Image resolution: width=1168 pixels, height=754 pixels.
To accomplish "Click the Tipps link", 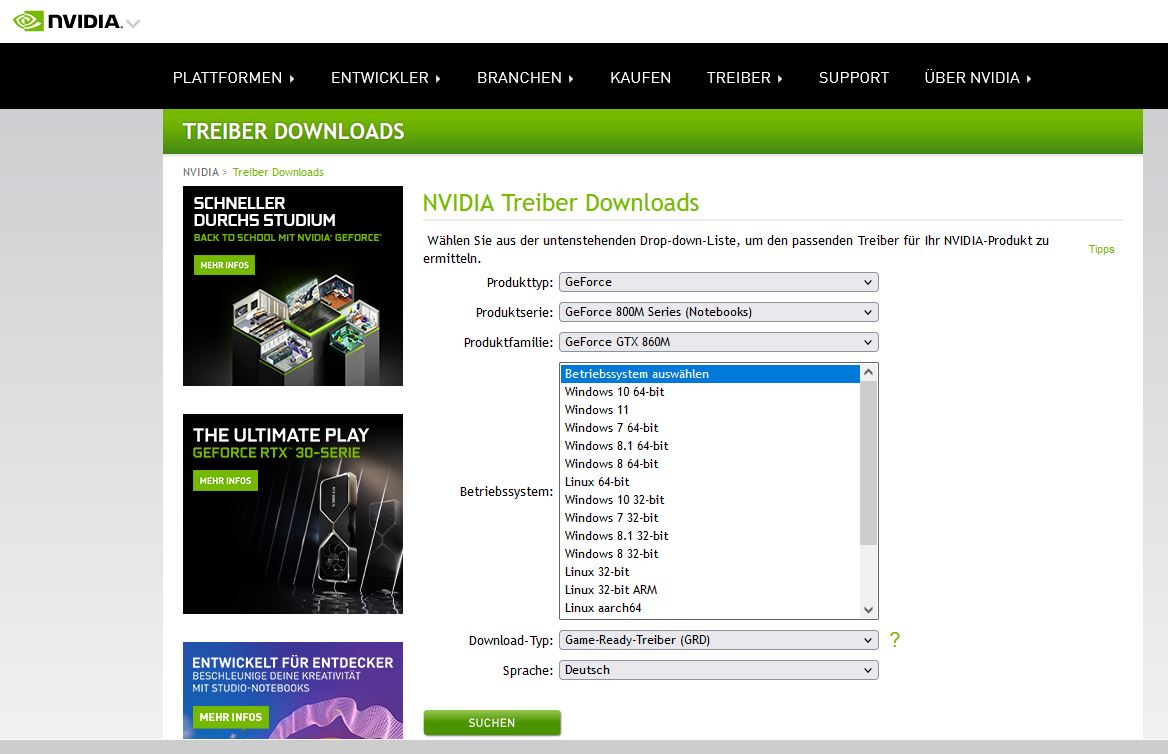I will coord(1101,249).
